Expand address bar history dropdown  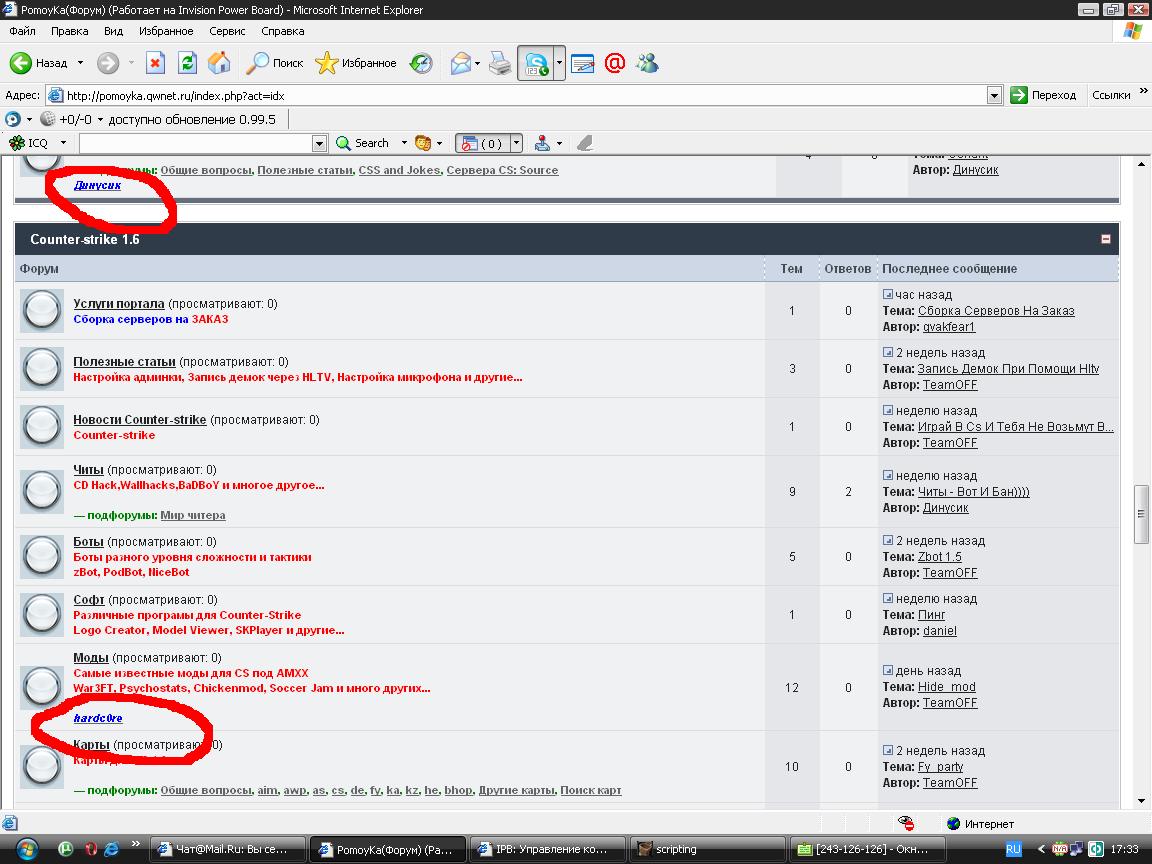pyautogui.click(x=994, y=96)
